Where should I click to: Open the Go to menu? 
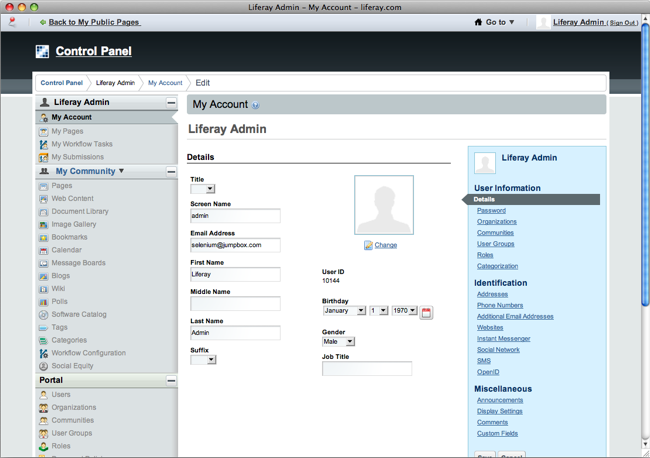point(494,22)
